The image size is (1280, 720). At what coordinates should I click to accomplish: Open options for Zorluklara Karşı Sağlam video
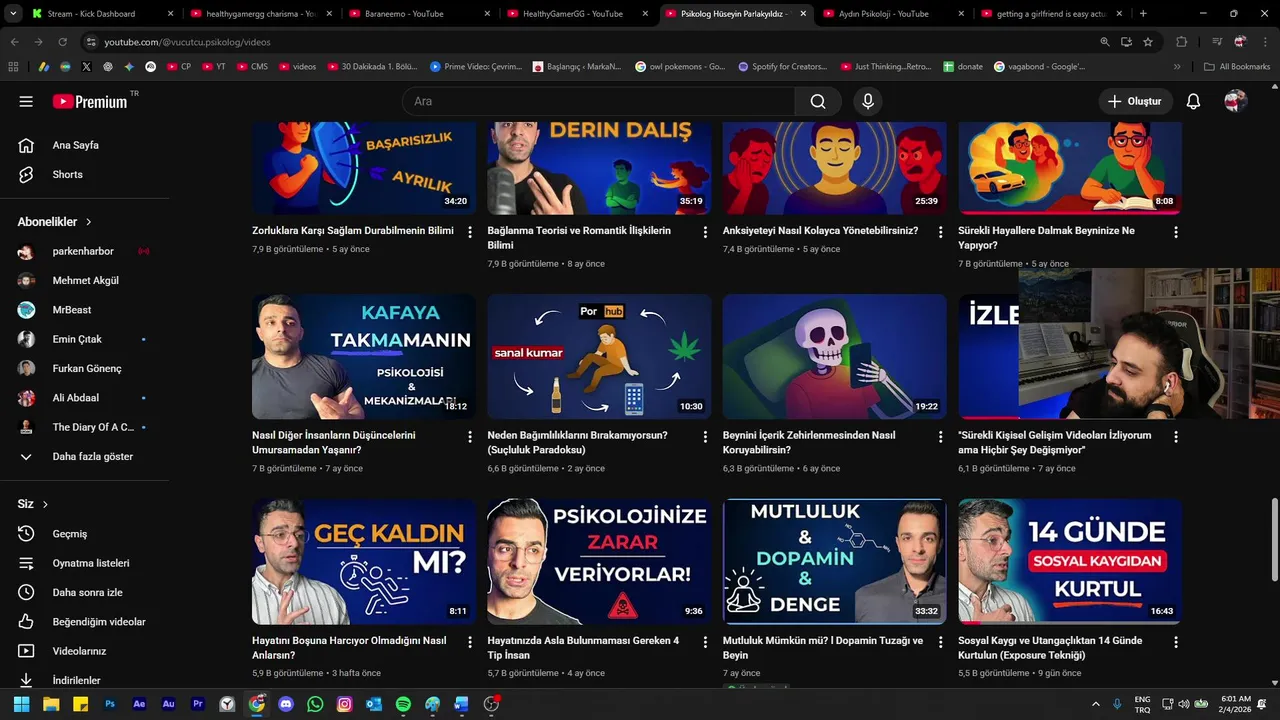pyautogui.click(x=470, y=232)
